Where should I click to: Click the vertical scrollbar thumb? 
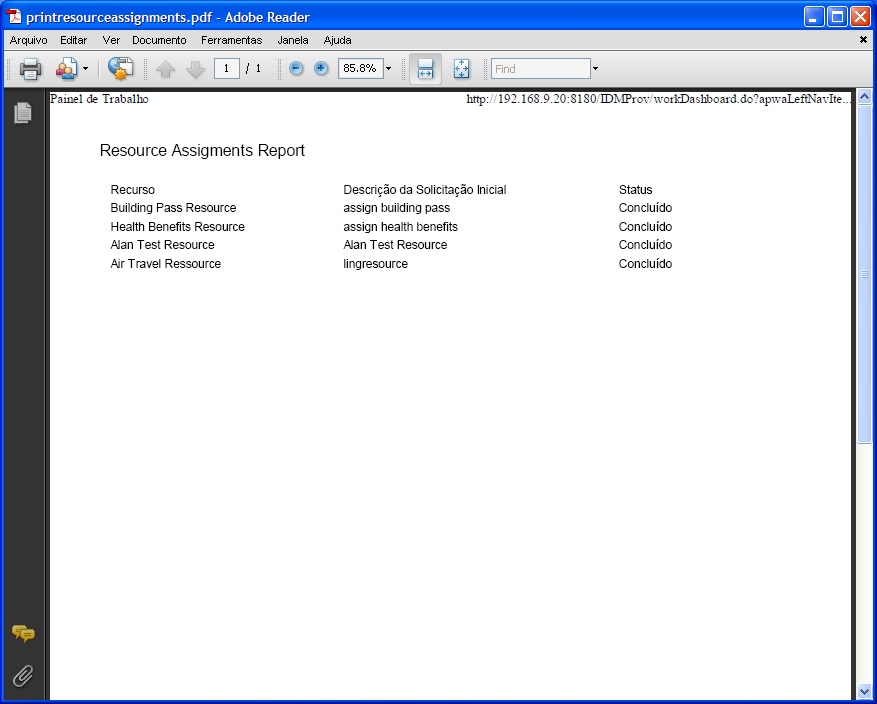coord(864,274)
